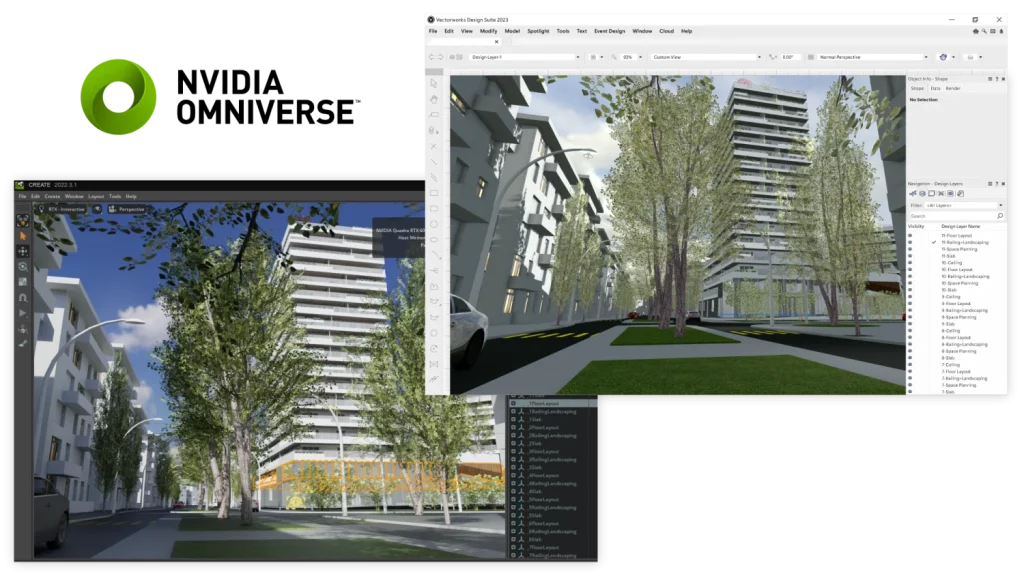Click the forward arrow in Vectorworks view bar
1024x576 pixels.
click(440, 57)
